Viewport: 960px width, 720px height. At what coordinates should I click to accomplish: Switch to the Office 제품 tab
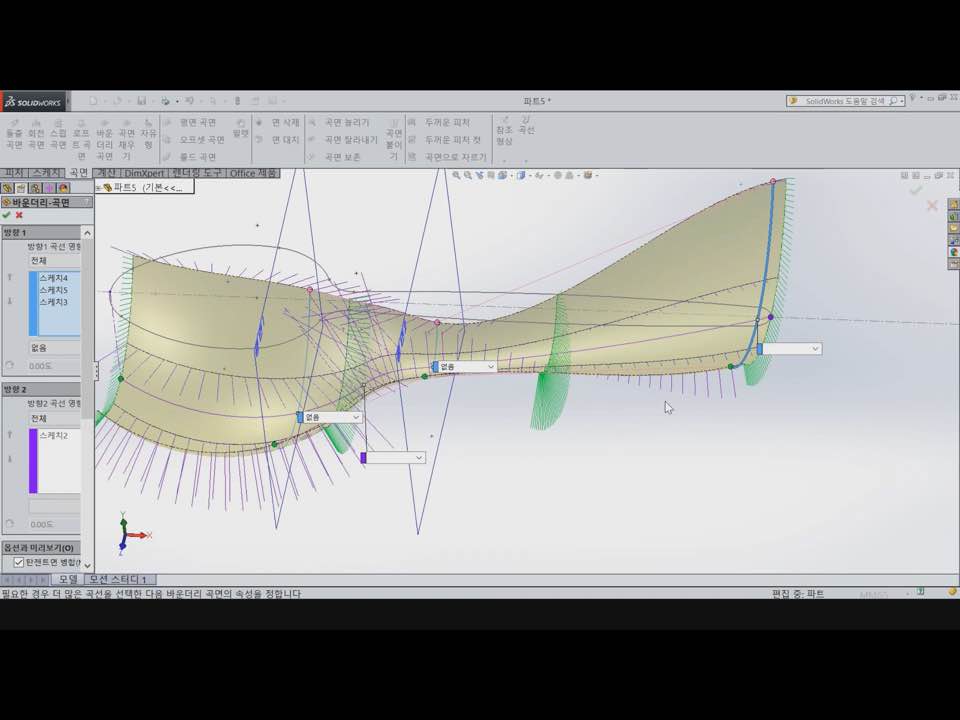(x=253, y=173)
